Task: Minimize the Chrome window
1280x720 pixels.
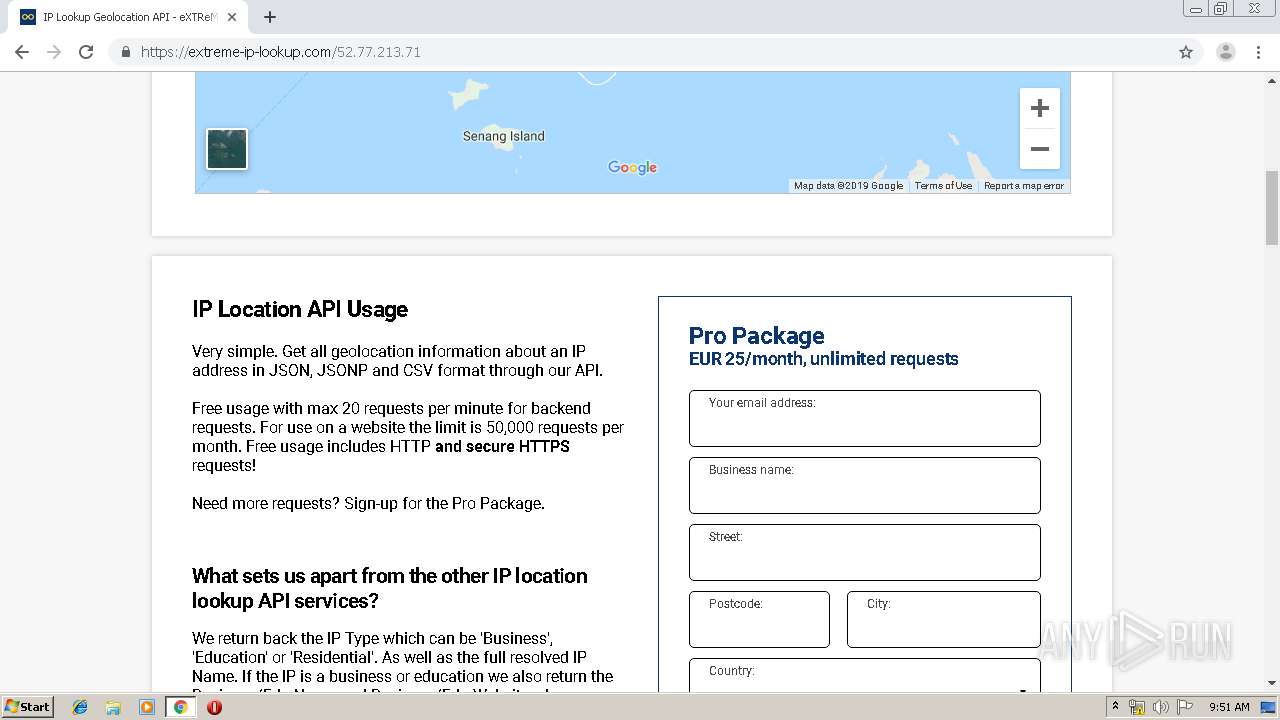Action: (x=1196, y=9)
